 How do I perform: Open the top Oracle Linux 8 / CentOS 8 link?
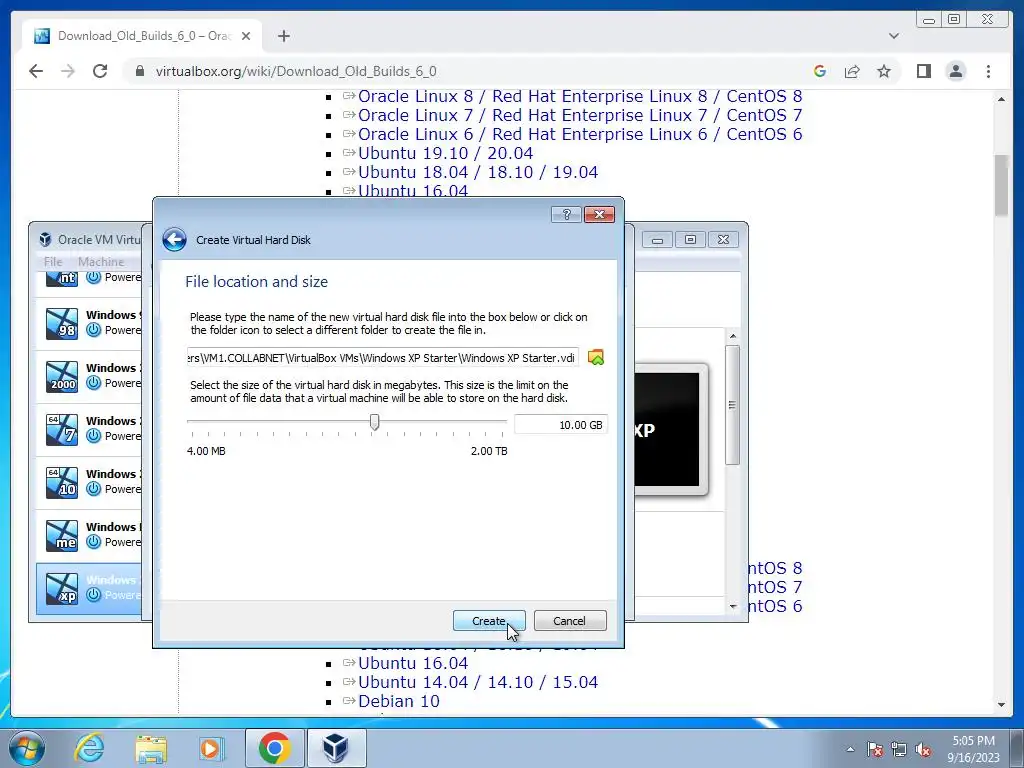pos(580,96)
